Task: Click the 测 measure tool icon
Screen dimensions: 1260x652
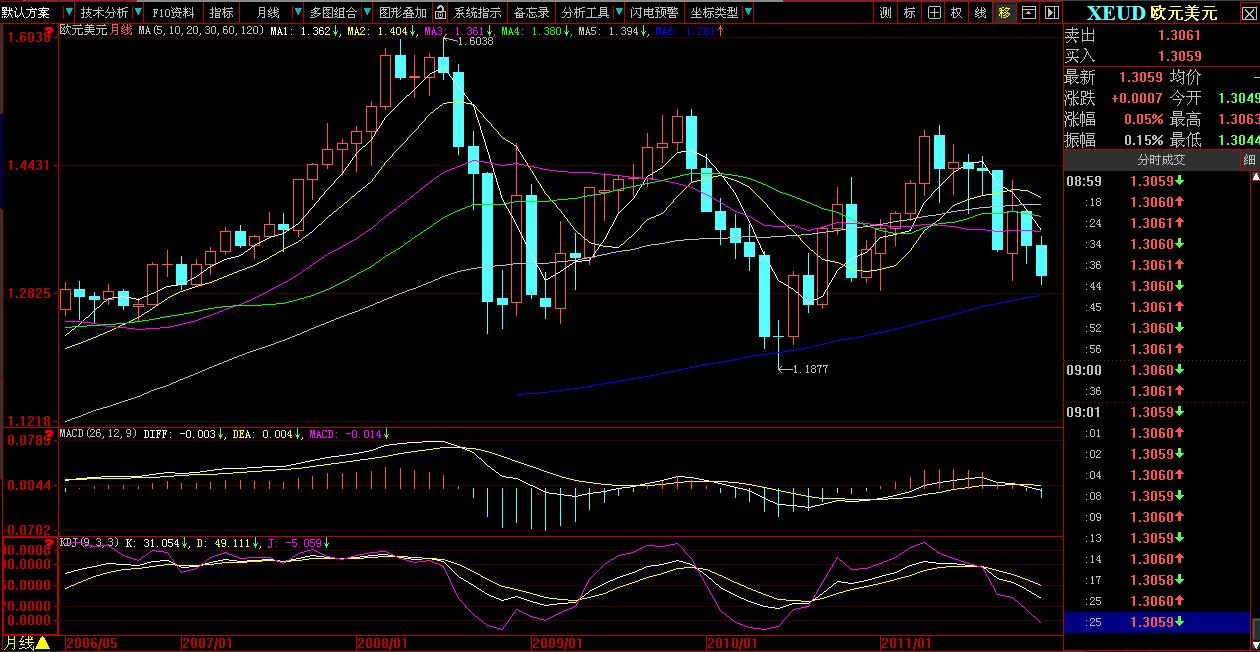Action: click(x=885, y=13)
